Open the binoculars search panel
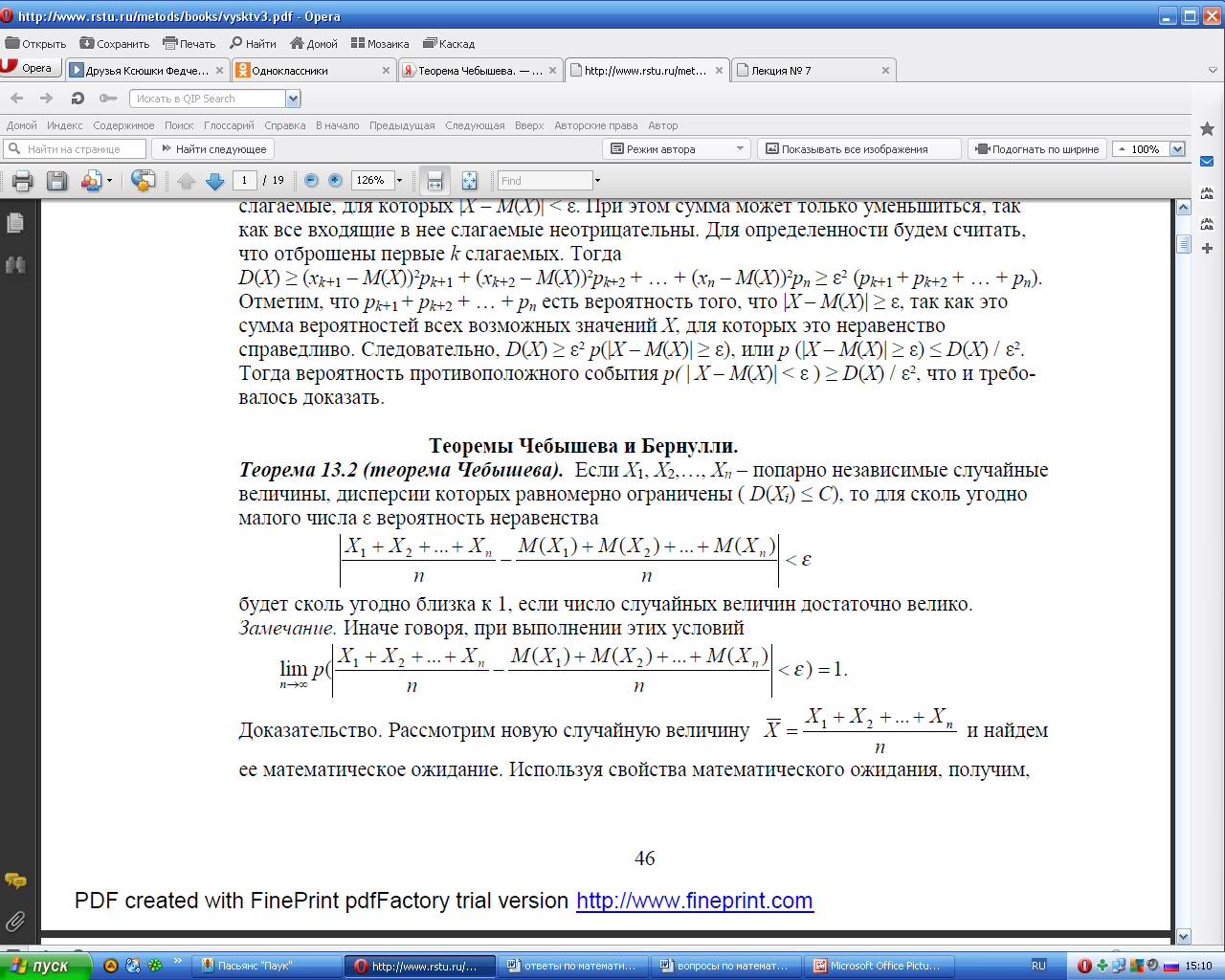The height and width of the screenshot is (980, 1225). click(15, 265)
